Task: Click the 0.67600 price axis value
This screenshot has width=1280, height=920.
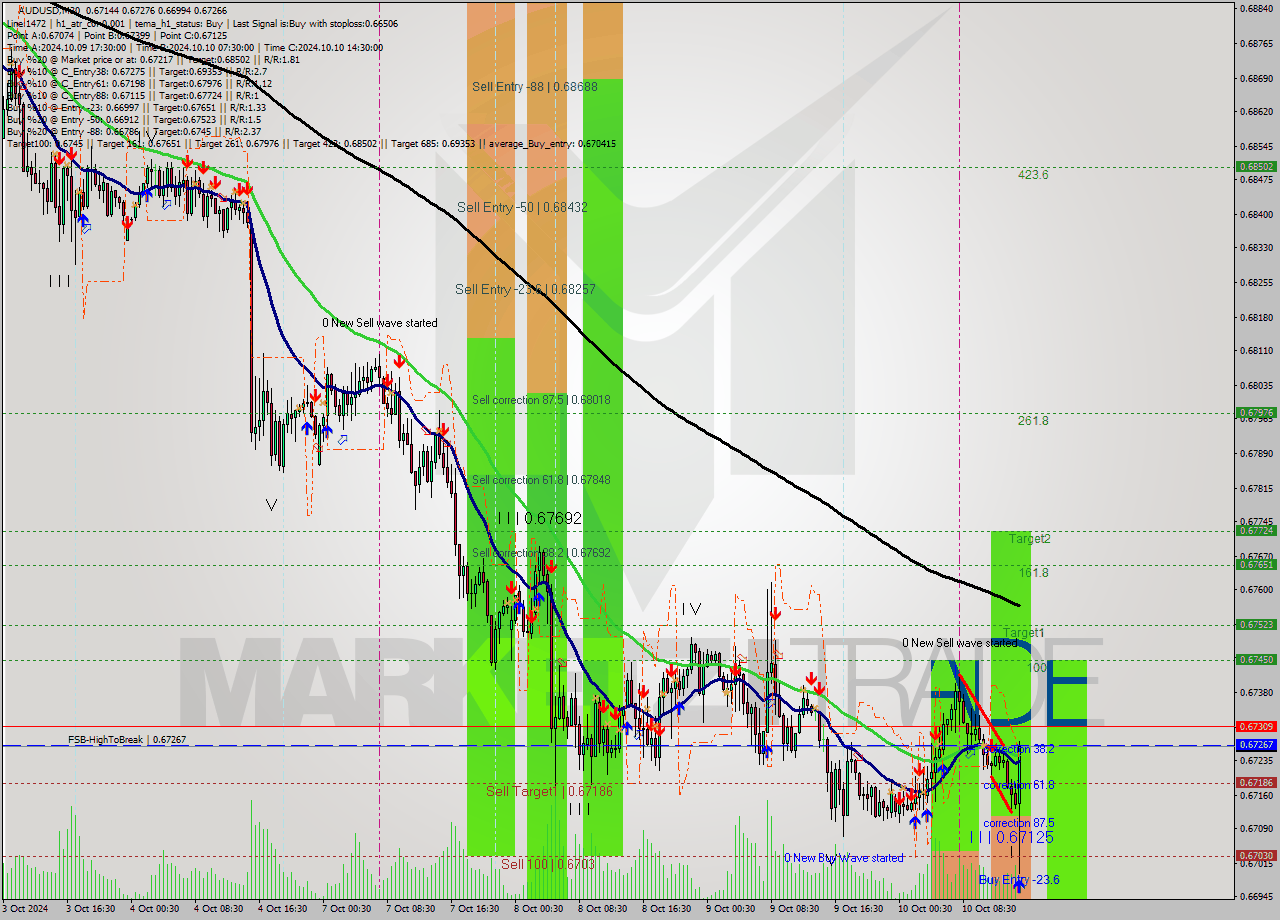Action: 1256,590
